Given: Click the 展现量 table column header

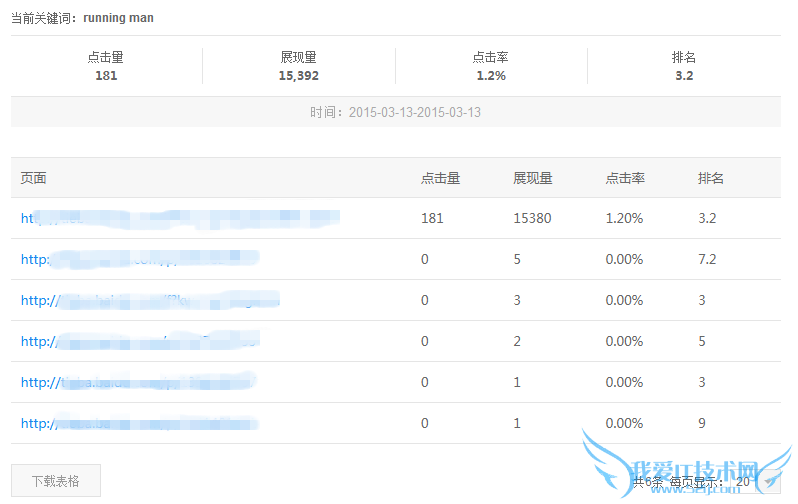Looking at the screenshot, I should (533, 178).
